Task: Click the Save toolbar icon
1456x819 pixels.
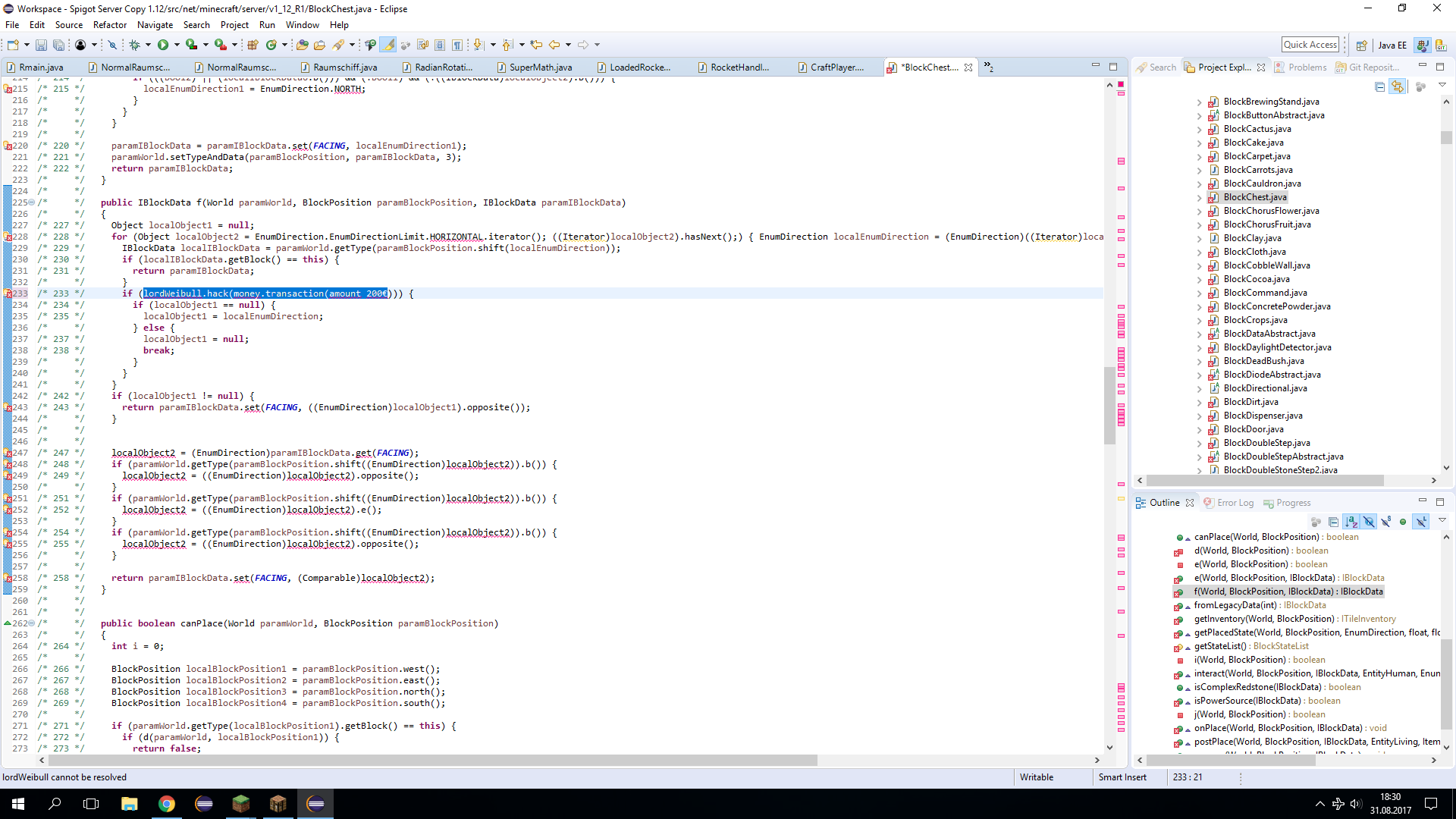Action: (x=41, y=45)
